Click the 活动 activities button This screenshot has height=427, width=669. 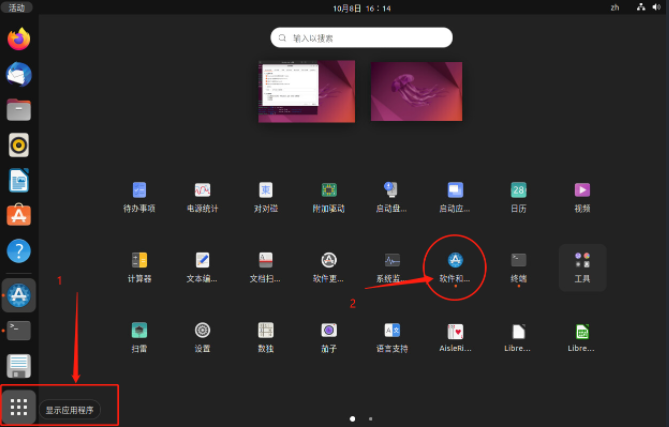click(x=17, y=7)
